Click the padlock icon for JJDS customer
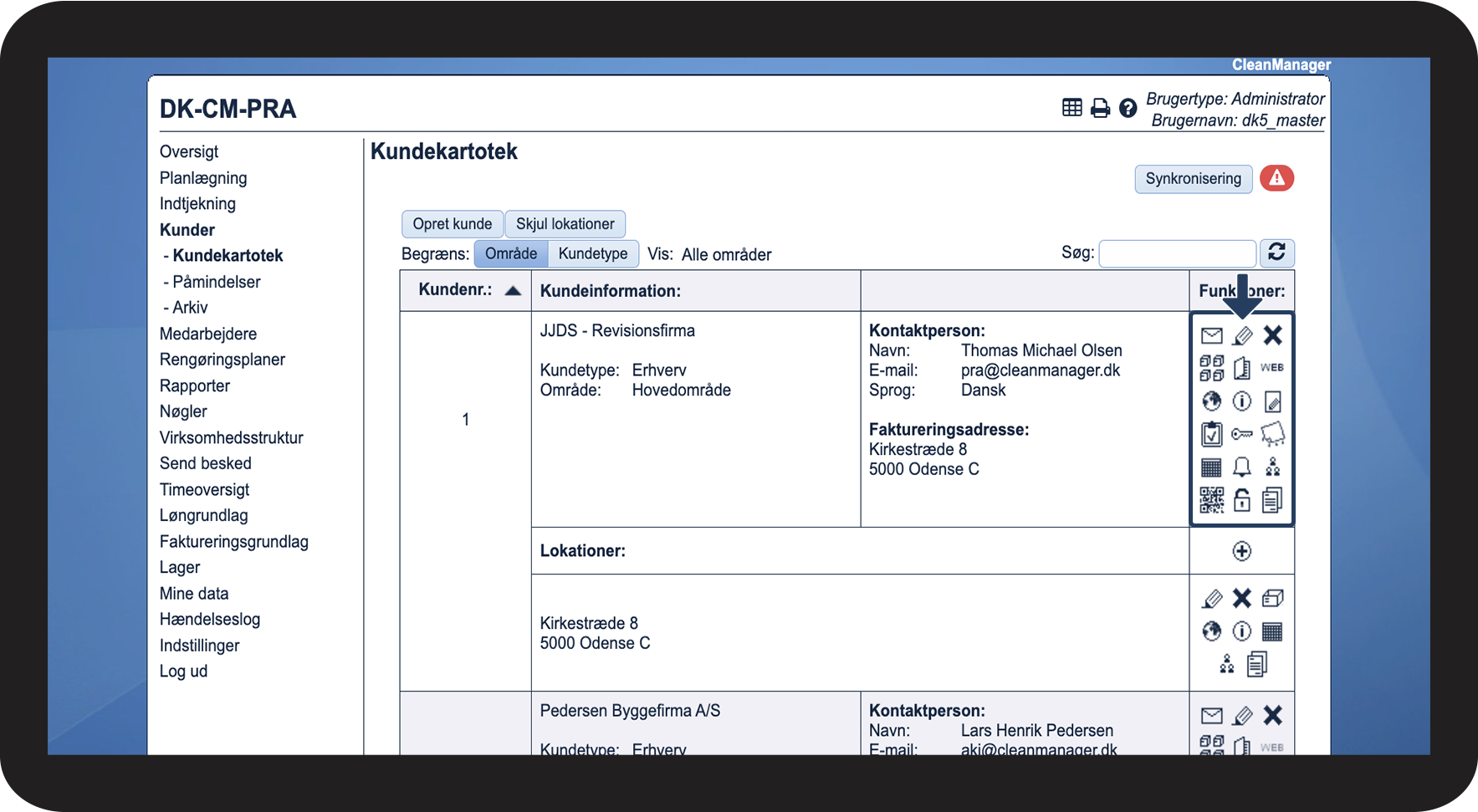 tap(1242, 500)
